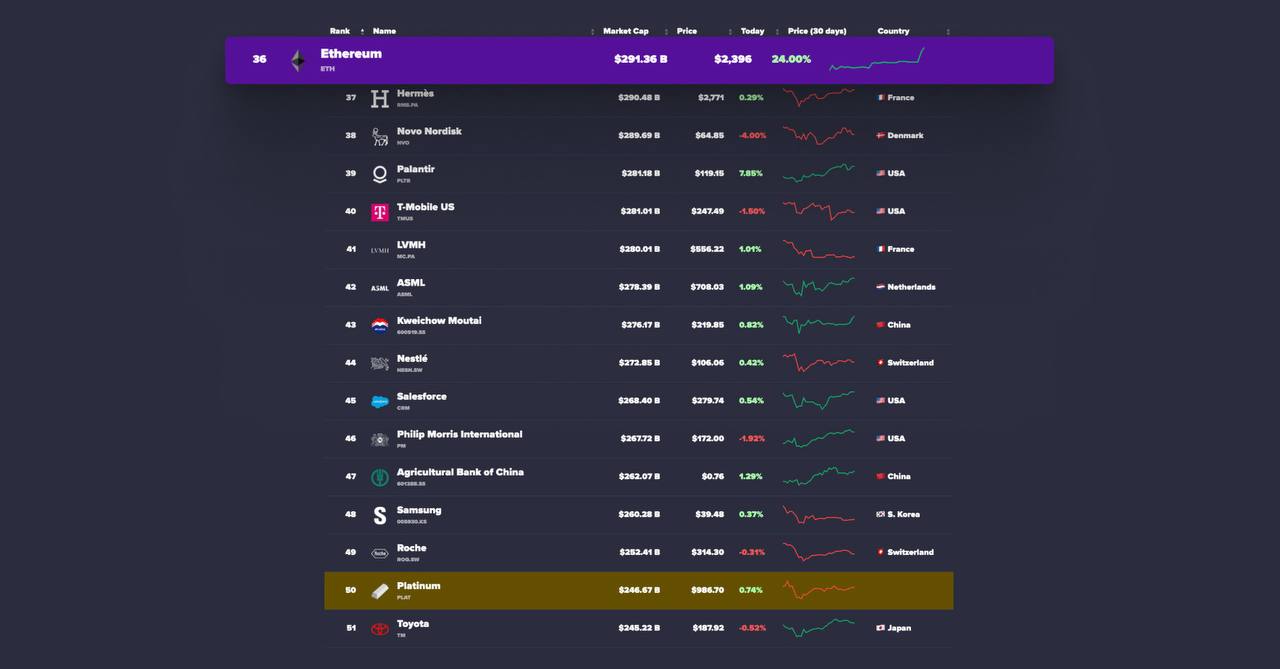Screen dimensions: 1280x669
Task: Click Ethereum's $291.36 B market cap
Action: [641, 59]
